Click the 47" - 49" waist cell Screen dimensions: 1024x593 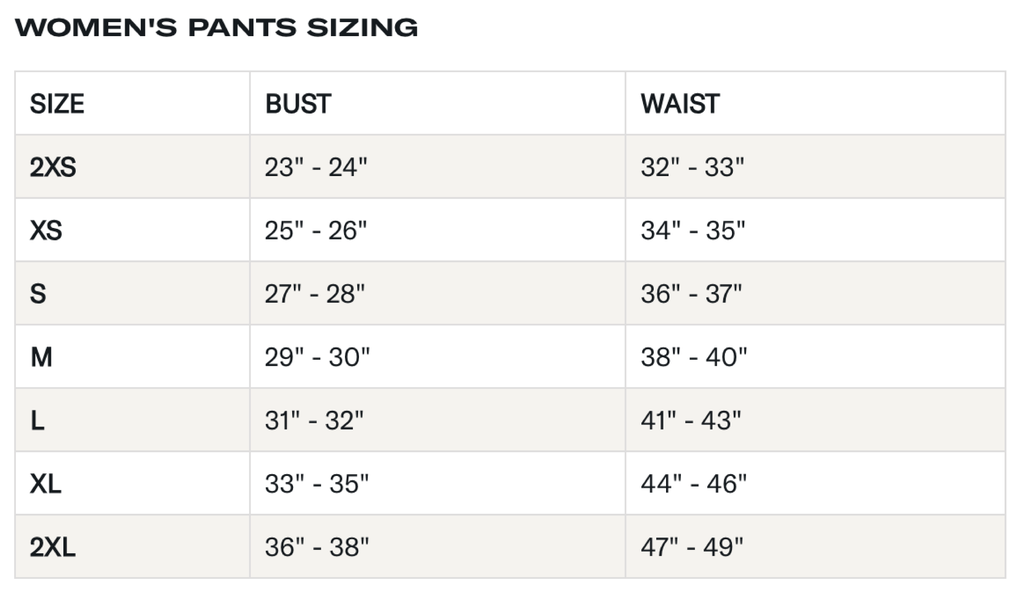point(692,547)
